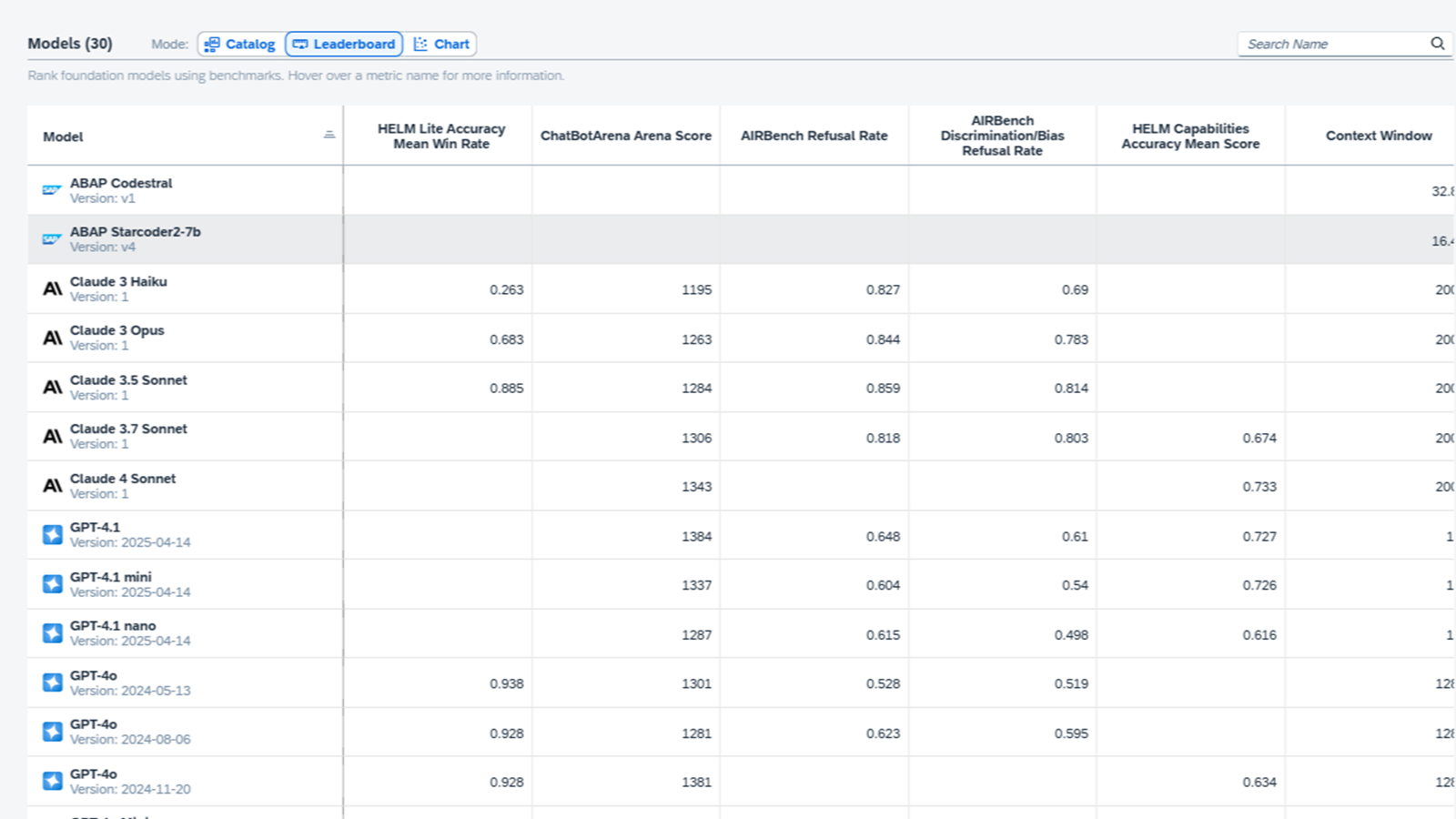Switch to Catalog mode
The height and width of the screenshot is (819, 1456).
(240, 44)
